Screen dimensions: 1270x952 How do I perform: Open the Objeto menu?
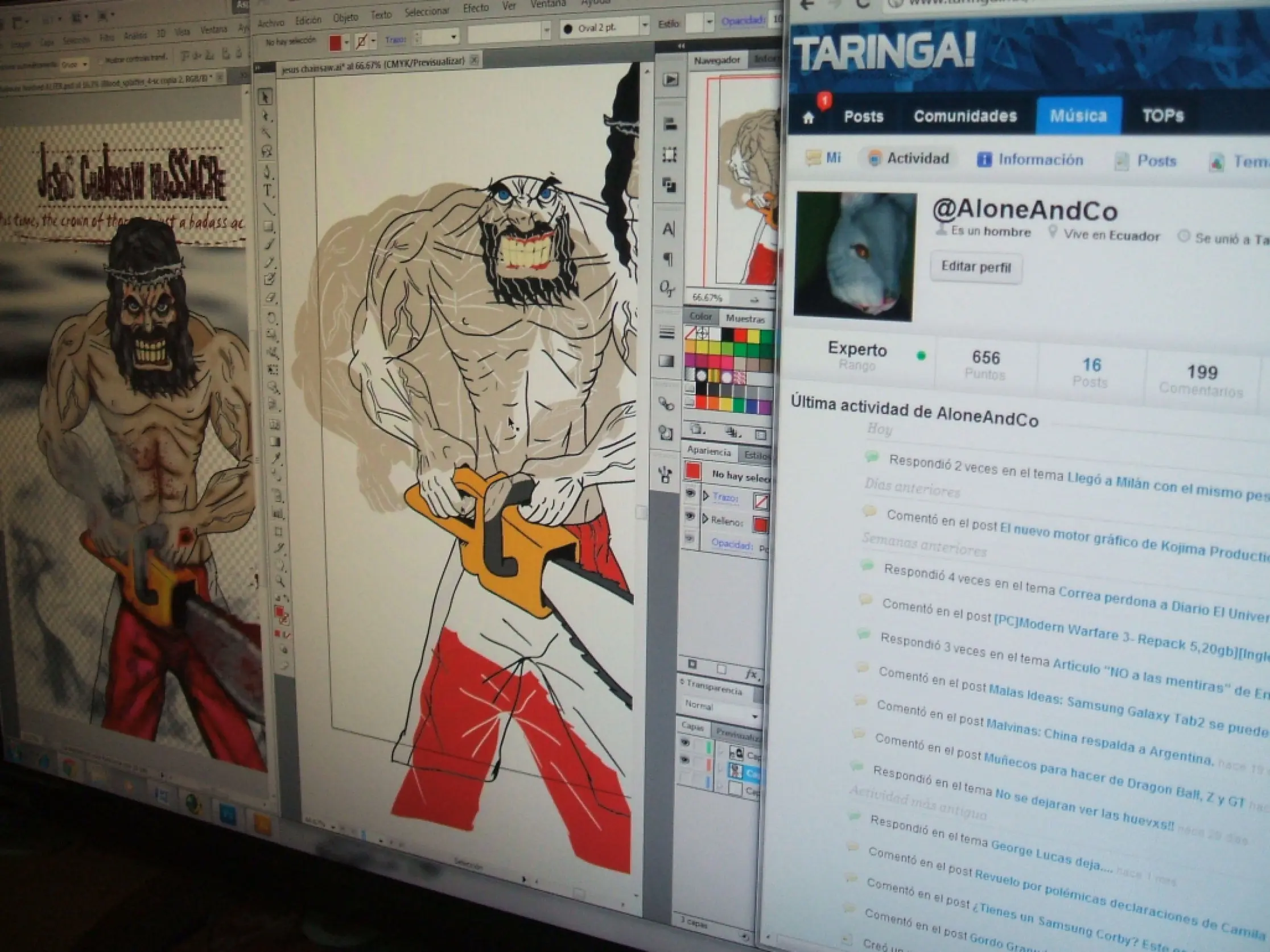(345, 18)
